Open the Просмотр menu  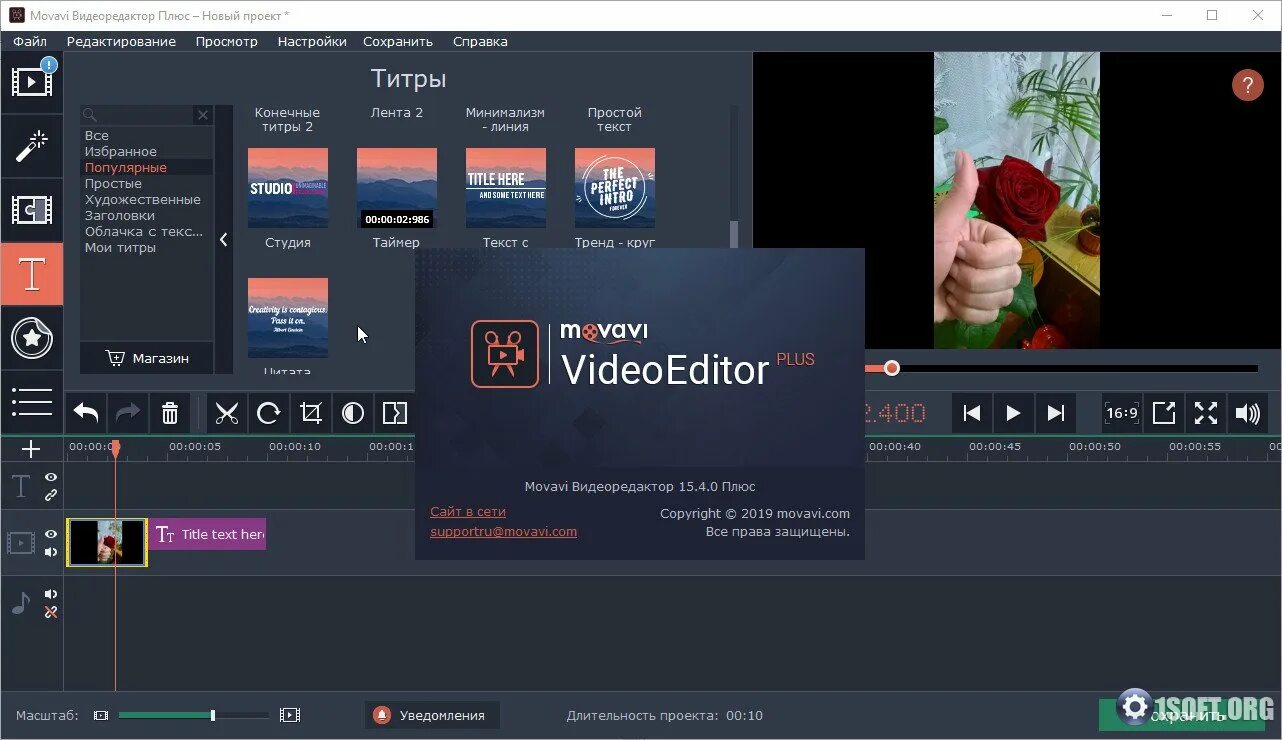tap(227, 41)
